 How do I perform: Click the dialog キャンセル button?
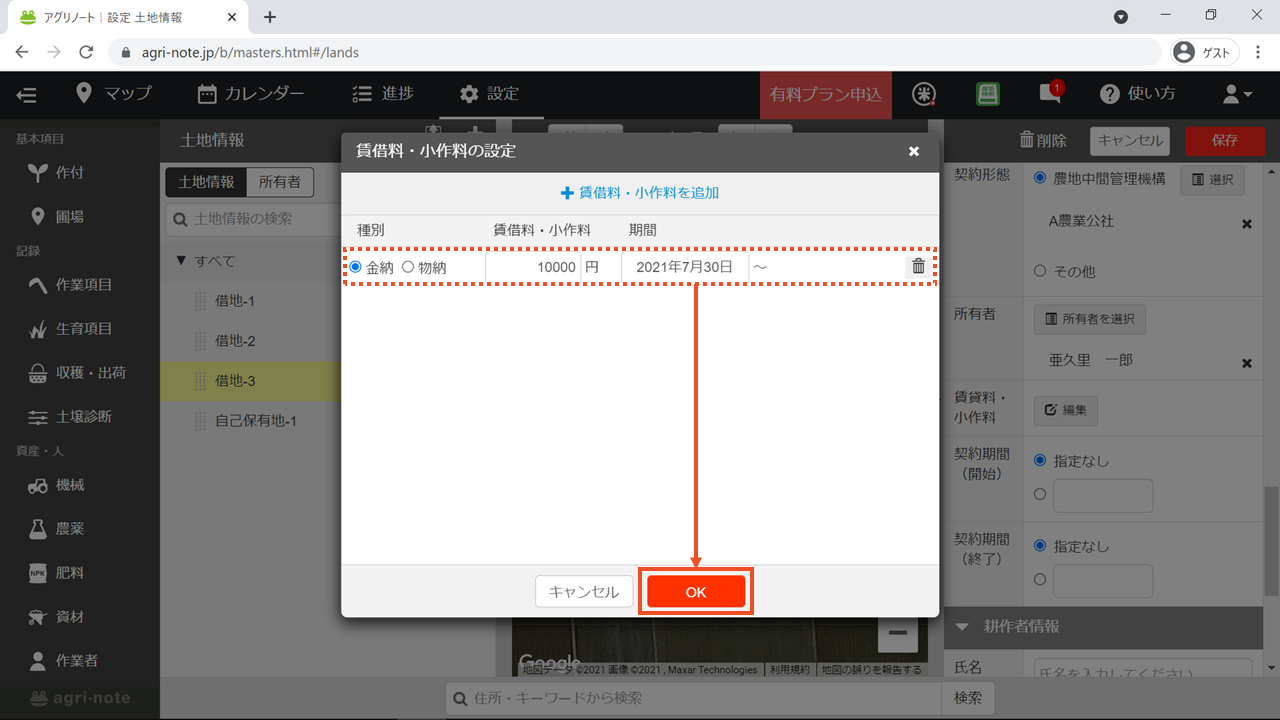[584, 592]
